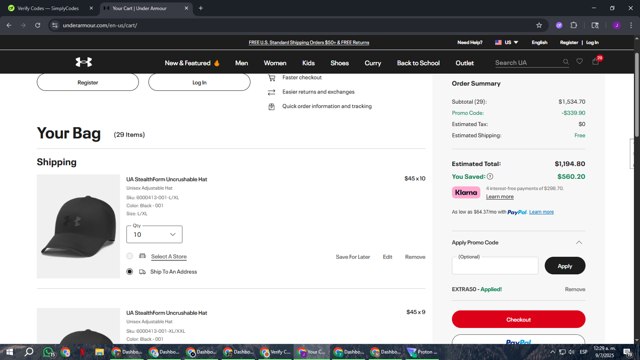Open the Outlet menu
Image resolution: width=640 pixels, height=360 pixels.
click(x=464, y=63)
